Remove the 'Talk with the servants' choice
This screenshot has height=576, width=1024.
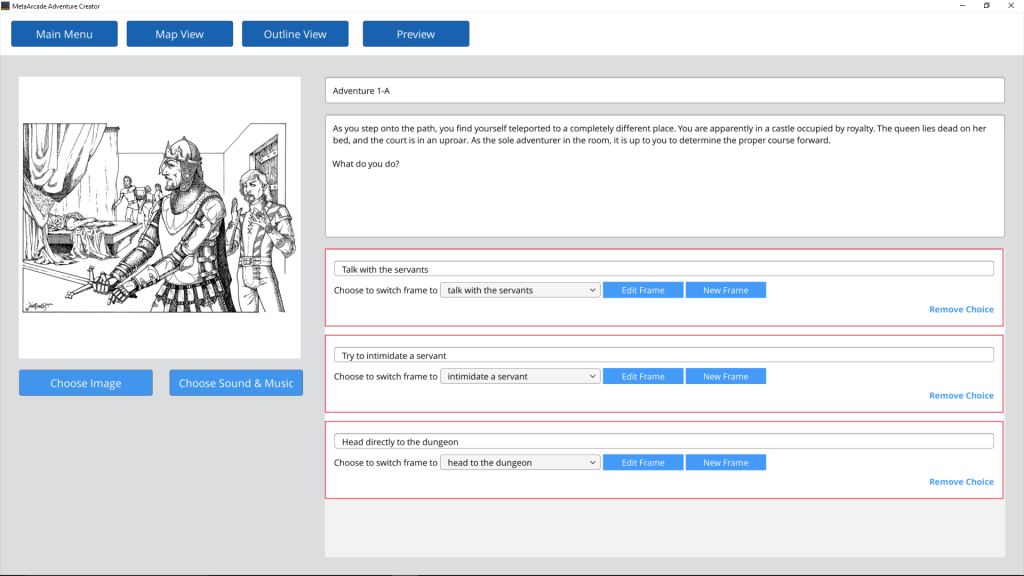[x=961, y=310]
